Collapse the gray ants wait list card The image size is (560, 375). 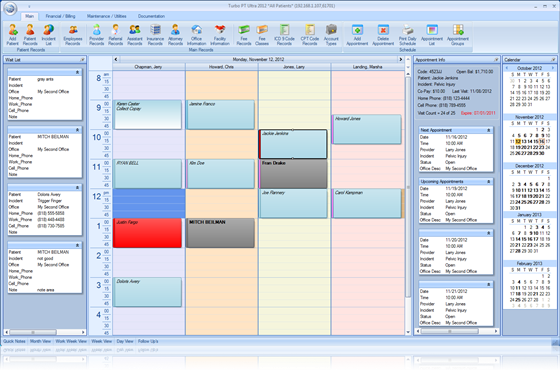coord(77,72)
